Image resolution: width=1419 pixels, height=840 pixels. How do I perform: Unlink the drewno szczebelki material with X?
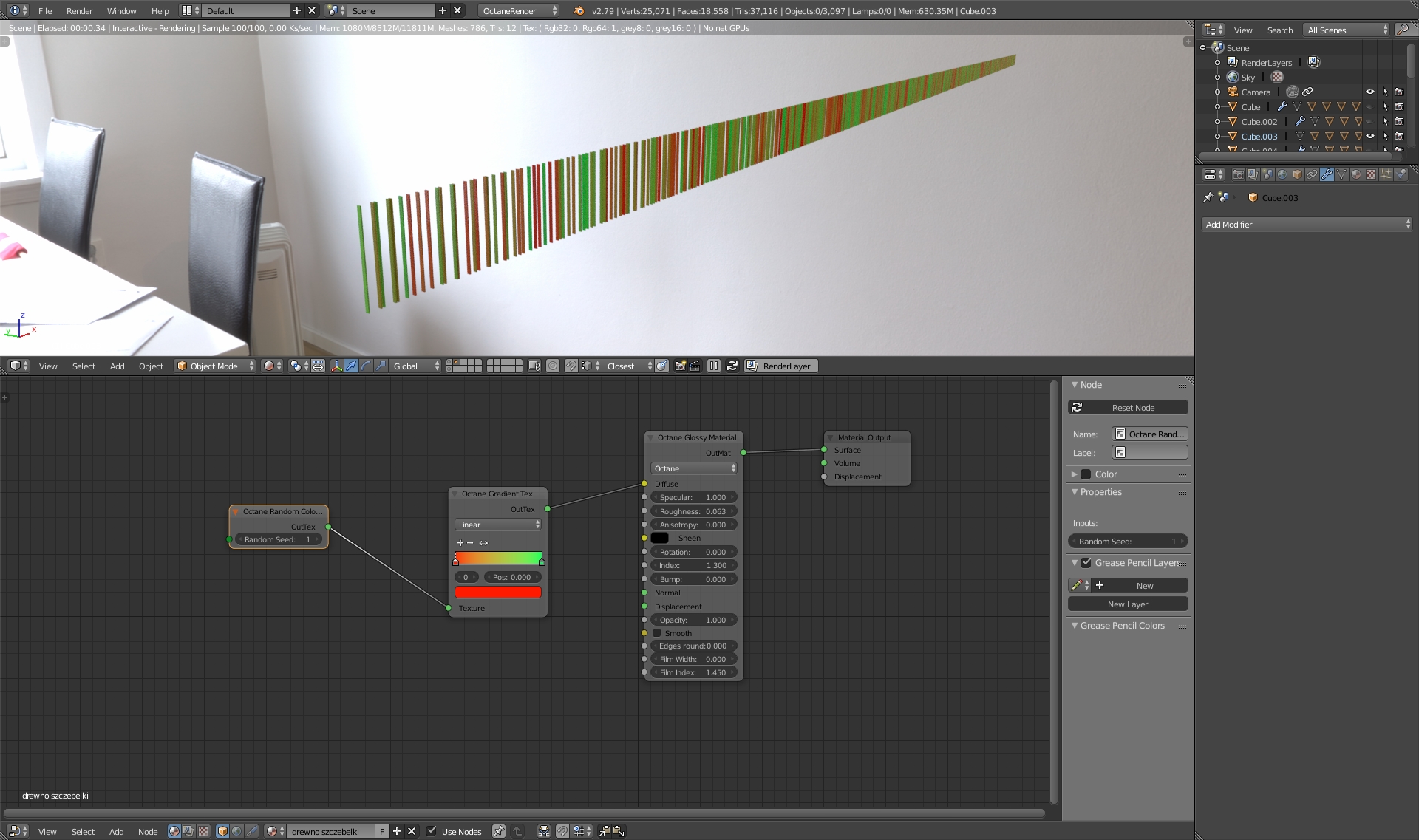click(x=412, y=831)
